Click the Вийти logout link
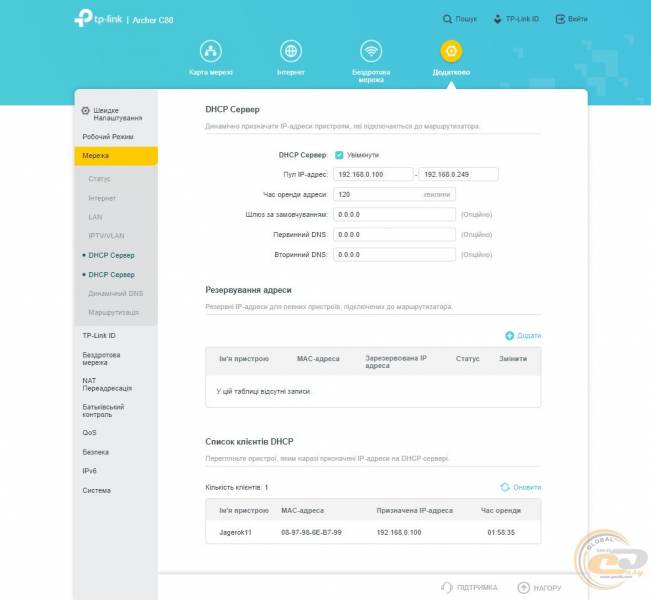 pyautogui.click(x=578, y=19)
